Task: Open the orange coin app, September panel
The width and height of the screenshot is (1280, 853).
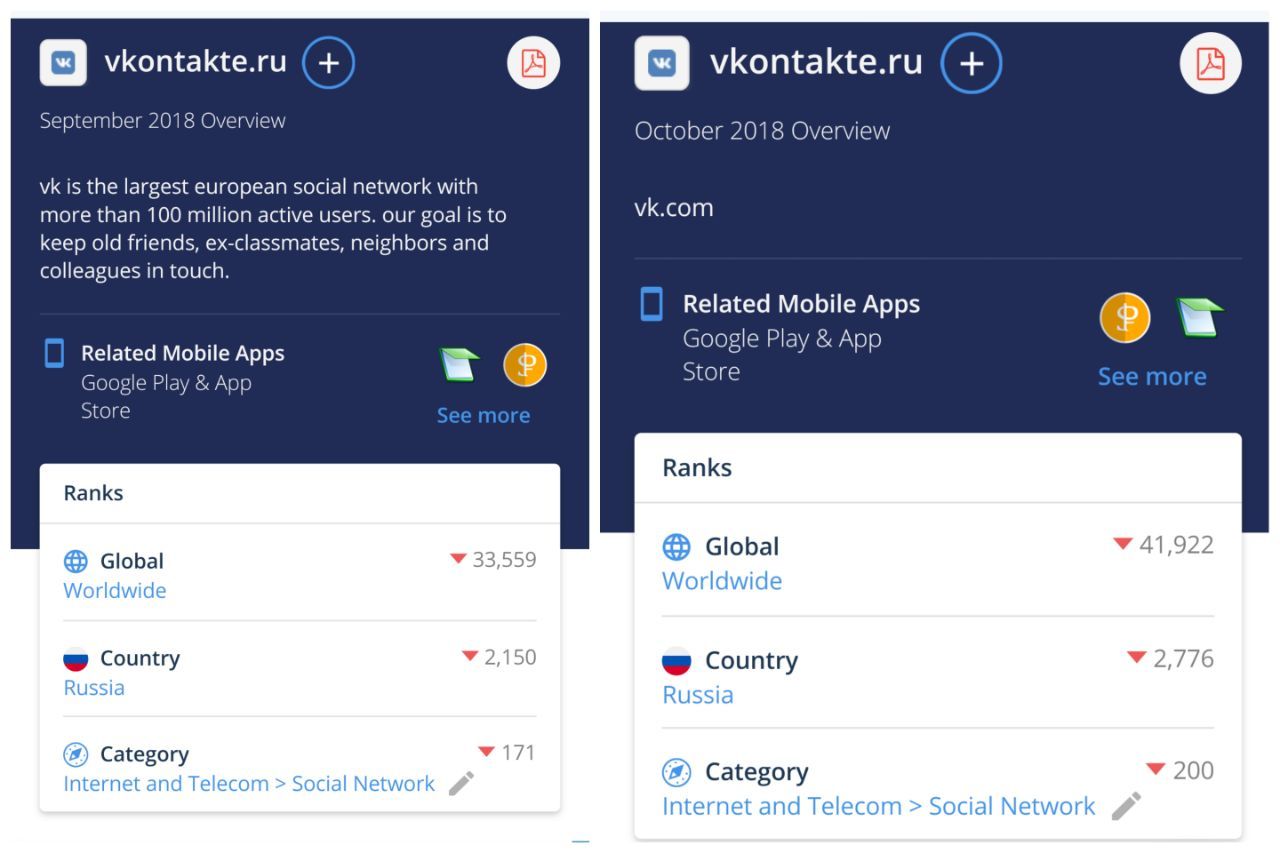Action: coord(526,363)
